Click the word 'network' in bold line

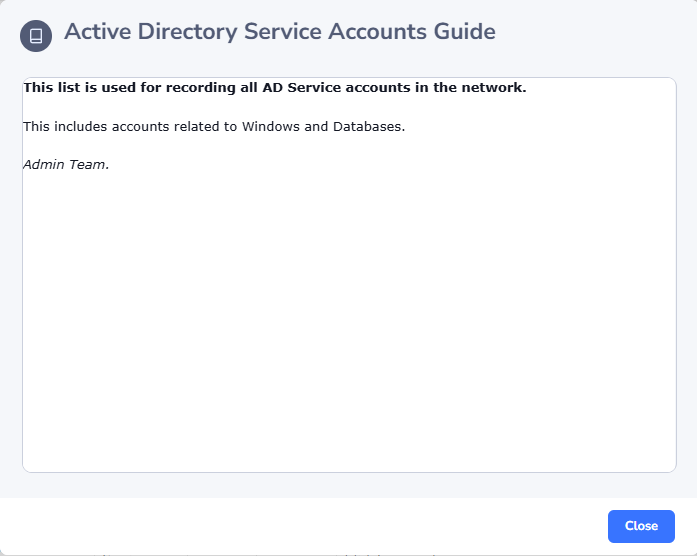[496, 88]
